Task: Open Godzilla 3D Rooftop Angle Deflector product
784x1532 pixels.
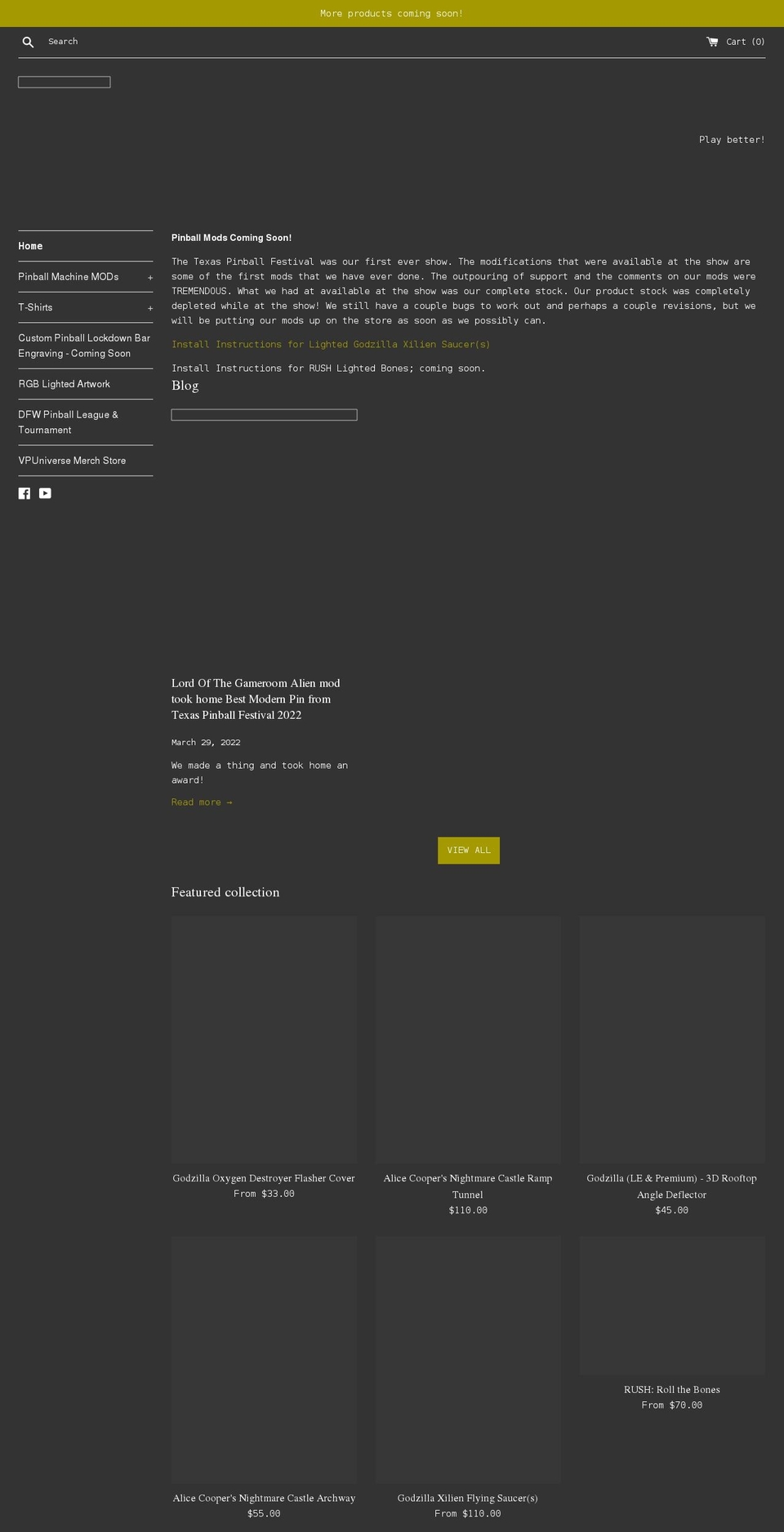Action: pos(672,1186)
